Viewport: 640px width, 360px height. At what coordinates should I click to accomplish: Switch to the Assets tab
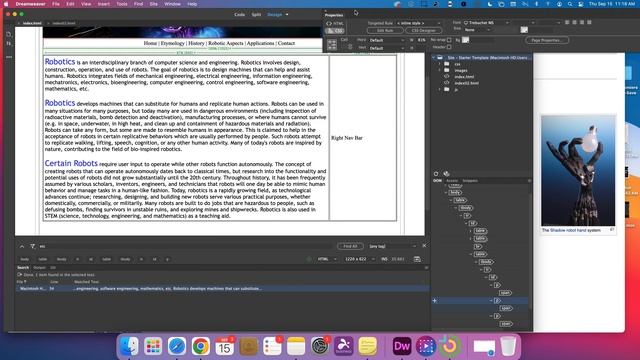(x=452, y=180)
